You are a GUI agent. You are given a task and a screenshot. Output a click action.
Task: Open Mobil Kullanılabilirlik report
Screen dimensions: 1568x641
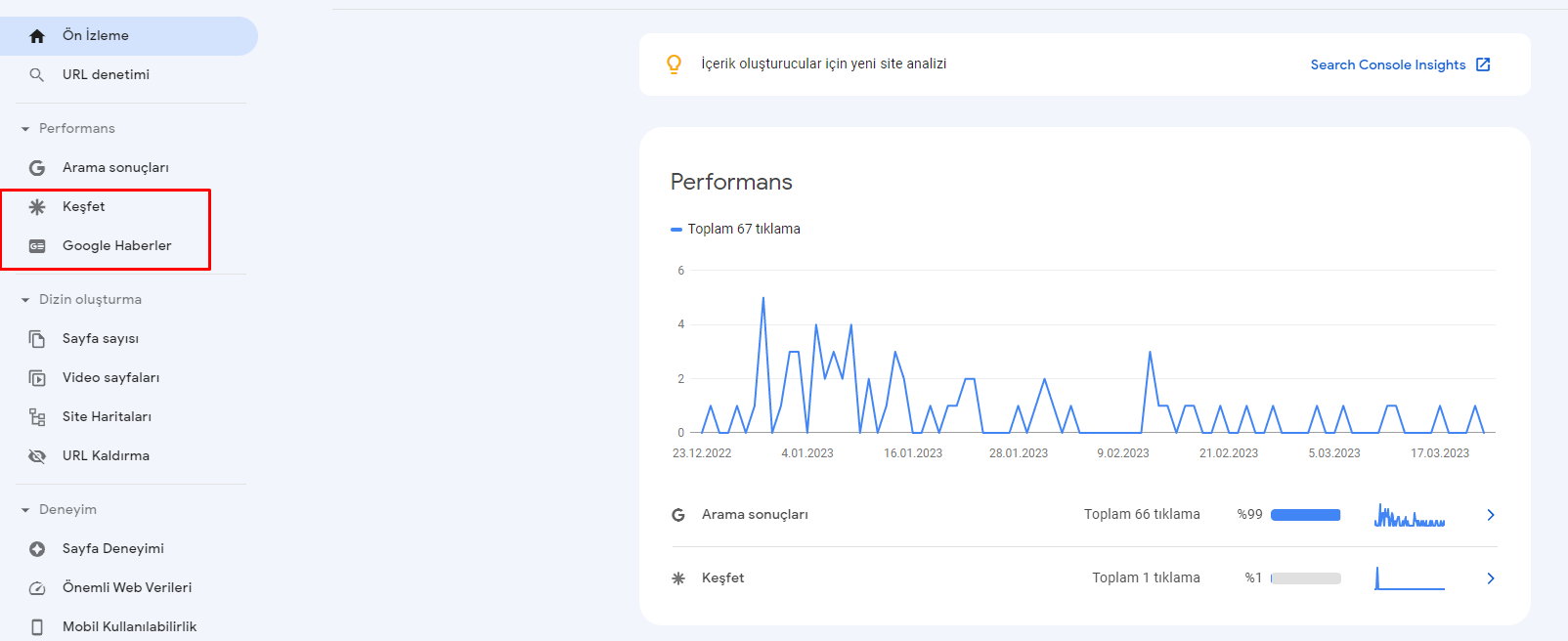tap(130, 627)
